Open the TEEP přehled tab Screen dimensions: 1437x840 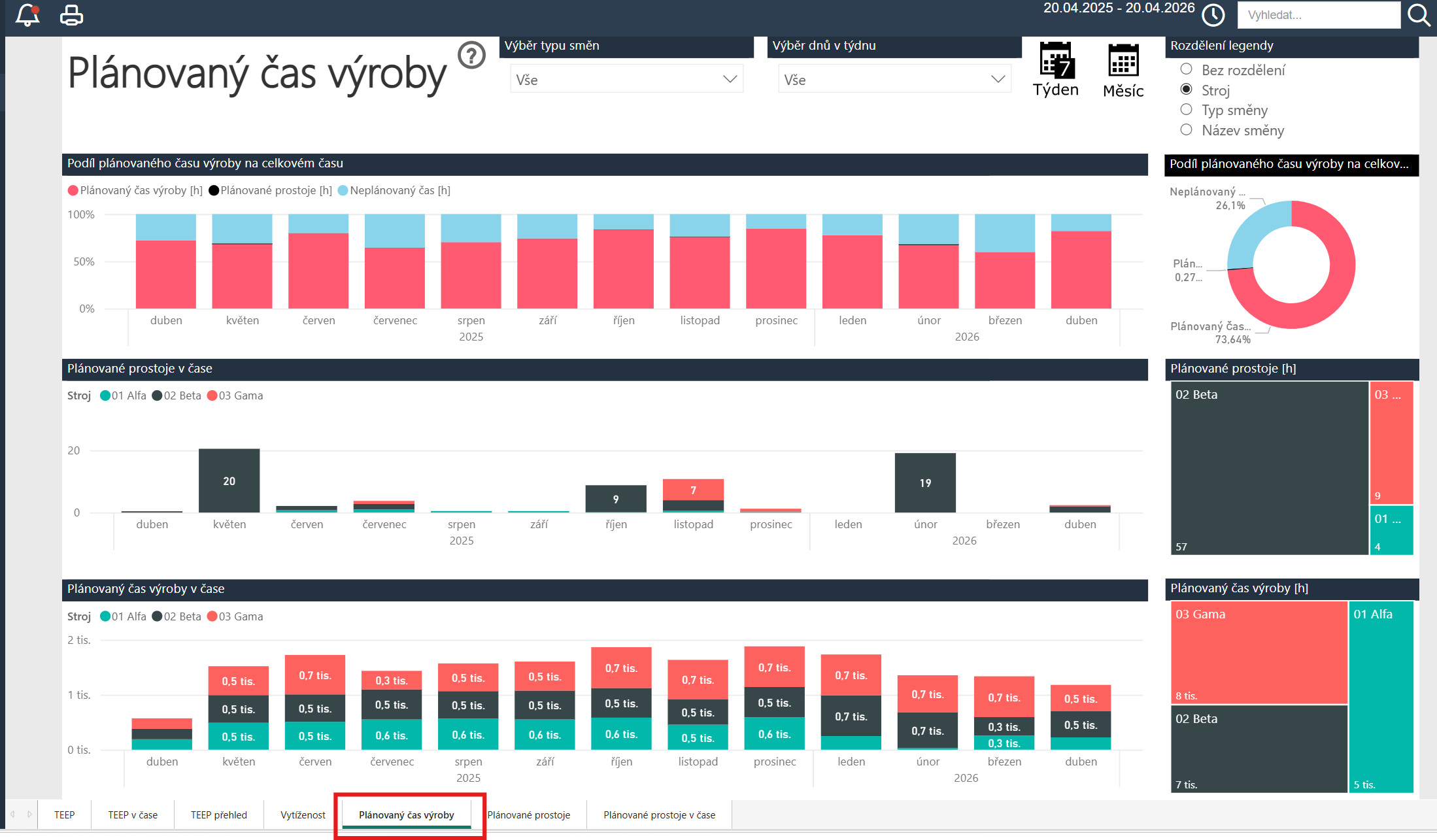[219, 815]
